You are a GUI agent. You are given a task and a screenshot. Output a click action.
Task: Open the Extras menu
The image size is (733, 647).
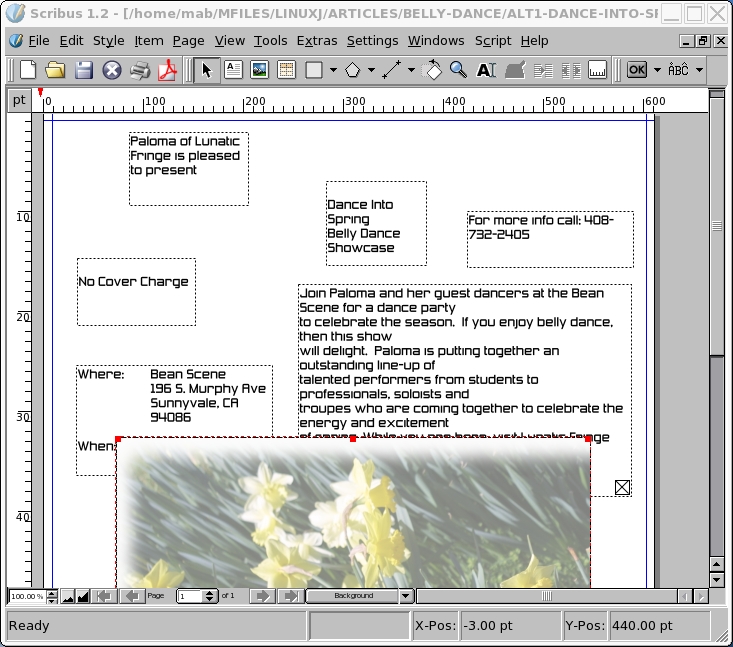316,41
